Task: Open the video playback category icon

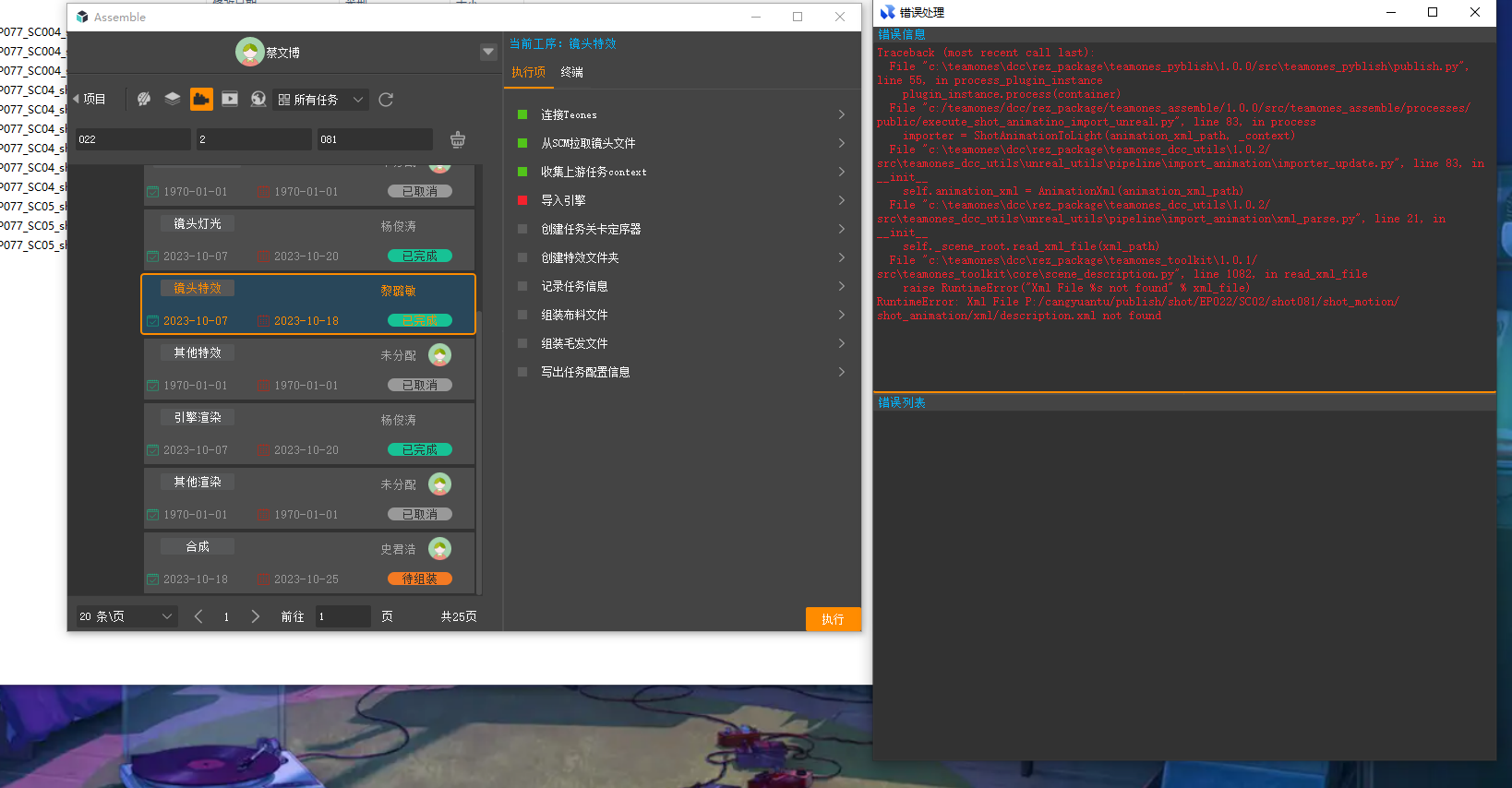Action: pos(230,99)
